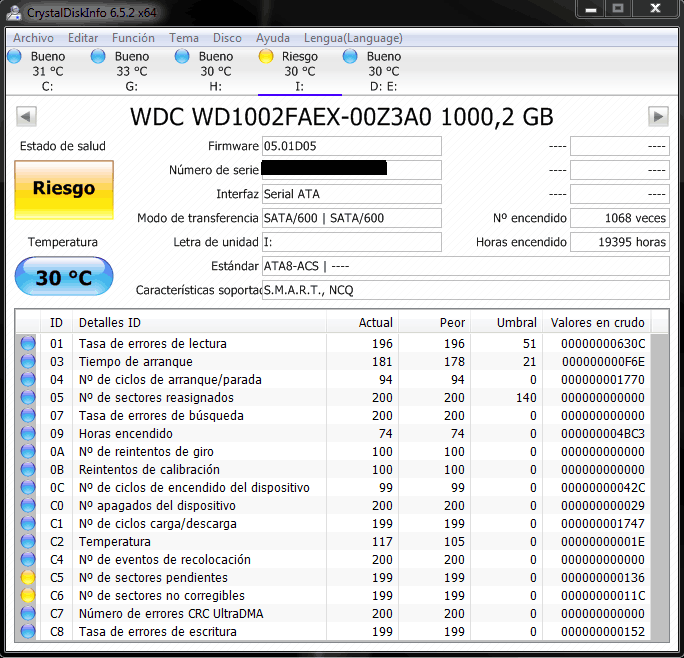
Task: Click the Firmware field 05.01D05
Action: tap(352, 146)
